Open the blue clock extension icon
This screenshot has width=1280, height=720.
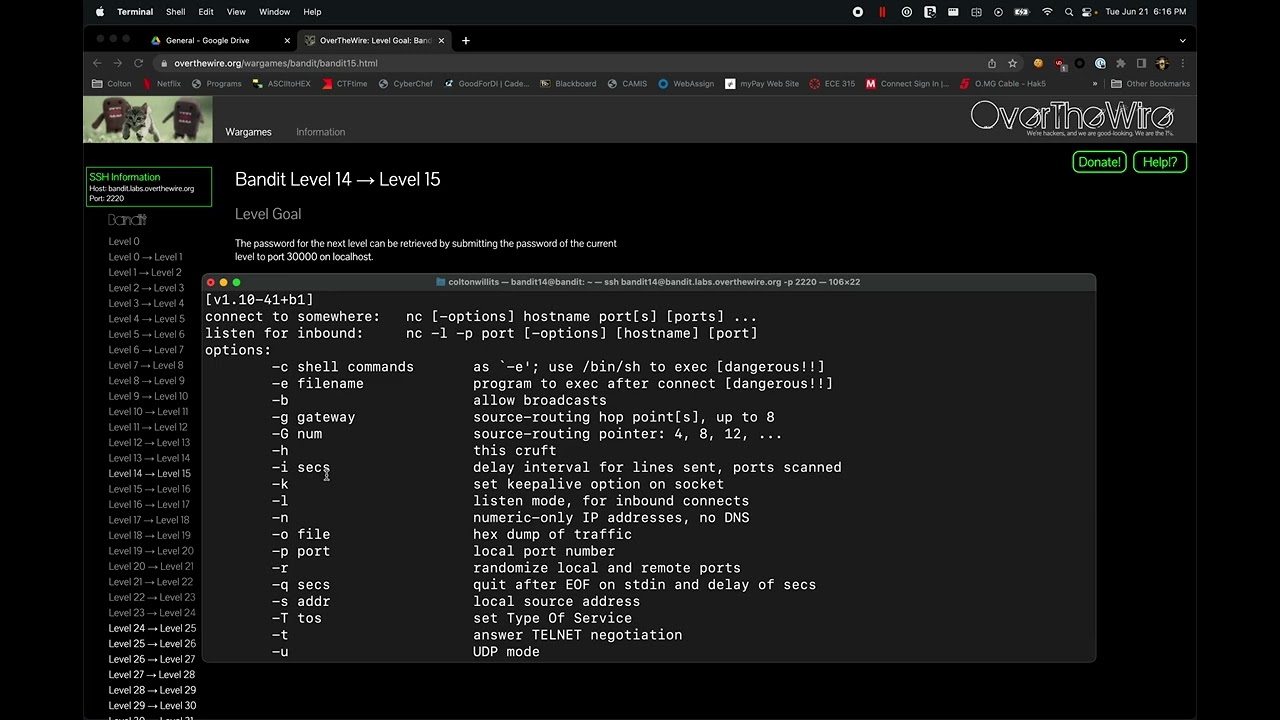[1100, 63]
